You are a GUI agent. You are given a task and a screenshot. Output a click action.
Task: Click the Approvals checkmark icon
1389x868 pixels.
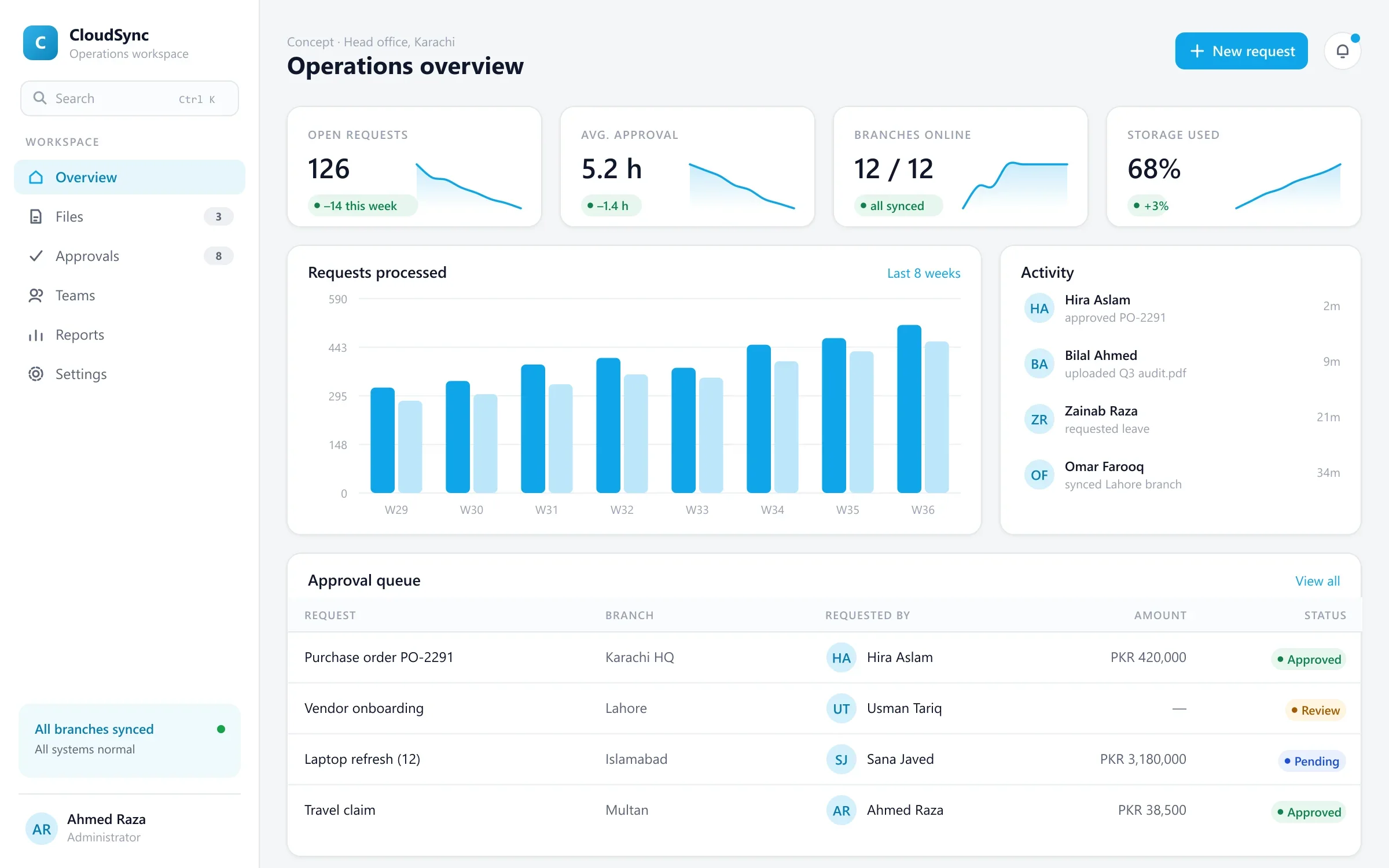[x=36, y=256]
